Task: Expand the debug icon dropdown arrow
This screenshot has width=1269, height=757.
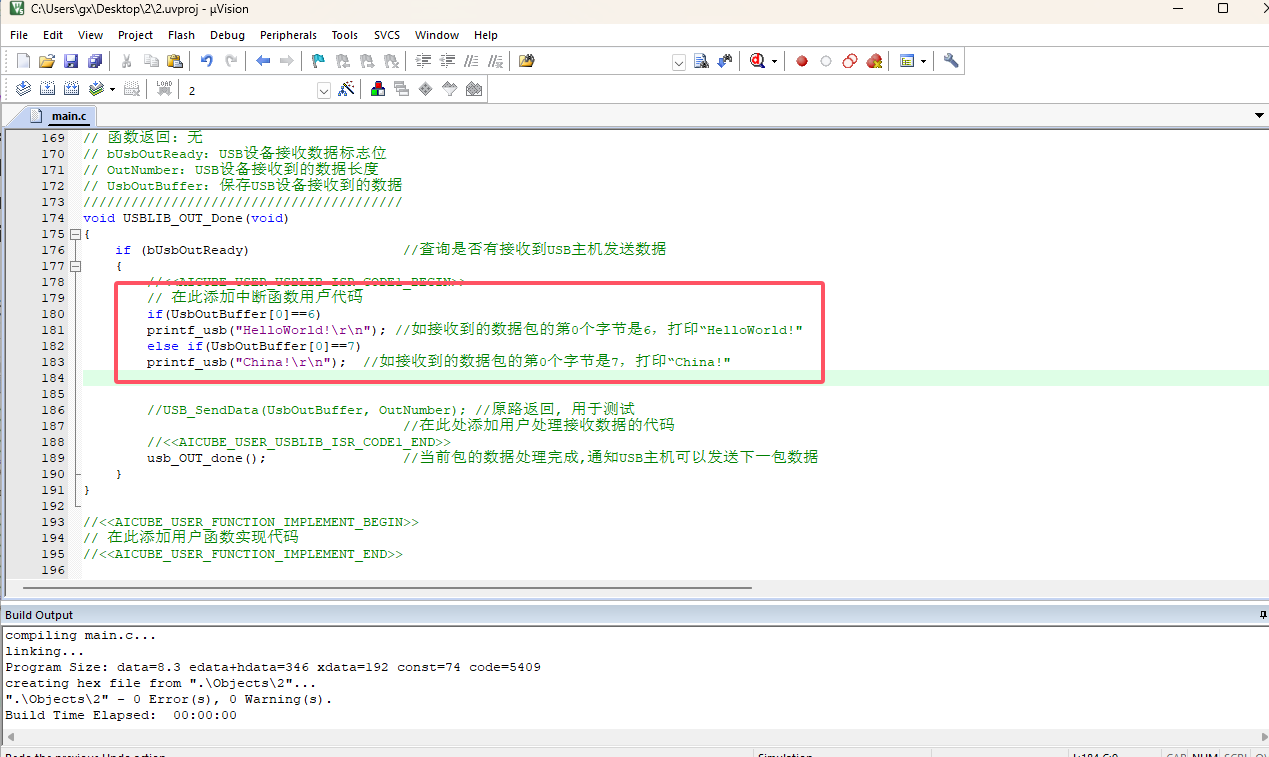Action: pos(775,62)
